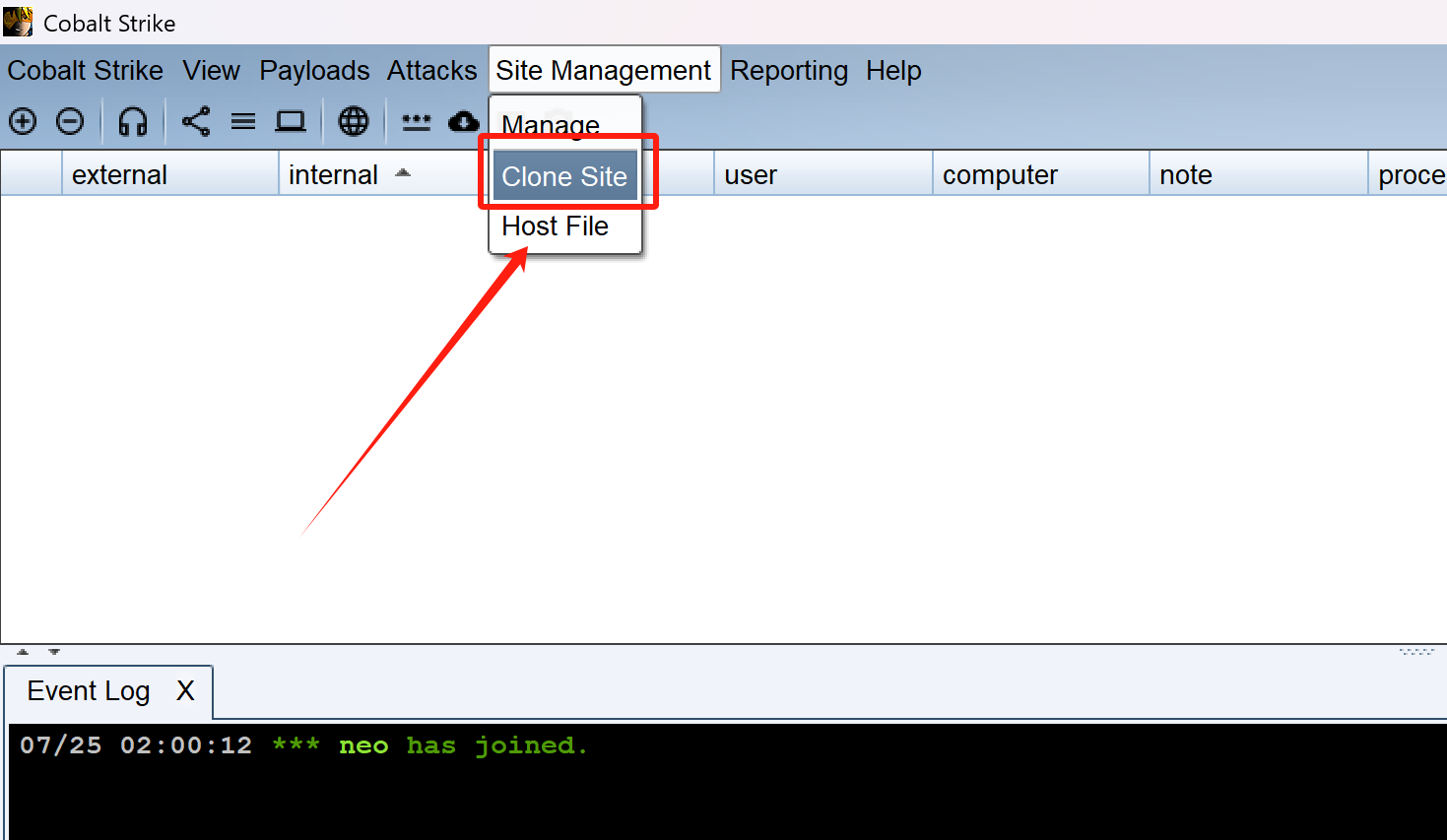Sort by the computer column header
Viewport: 1447px width, 840px height.
pos(1041,174)
